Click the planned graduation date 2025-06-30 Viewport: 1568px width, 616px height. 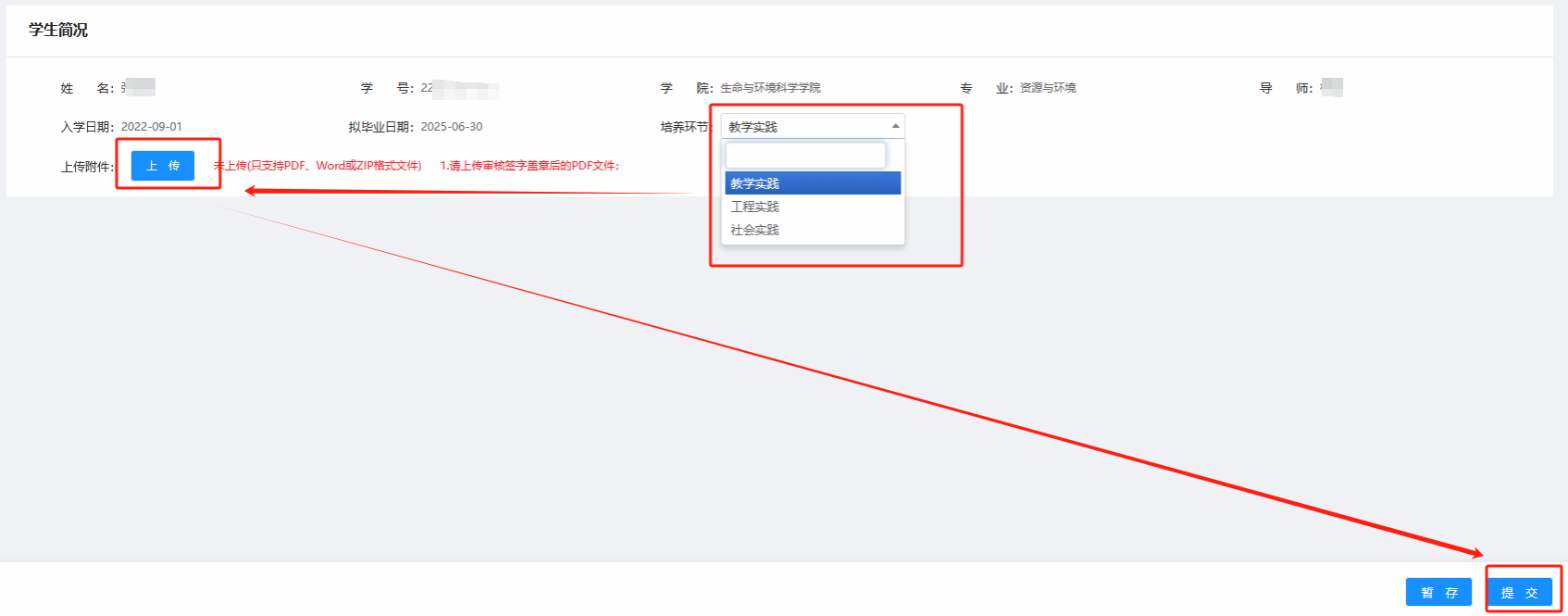[452, 127]
